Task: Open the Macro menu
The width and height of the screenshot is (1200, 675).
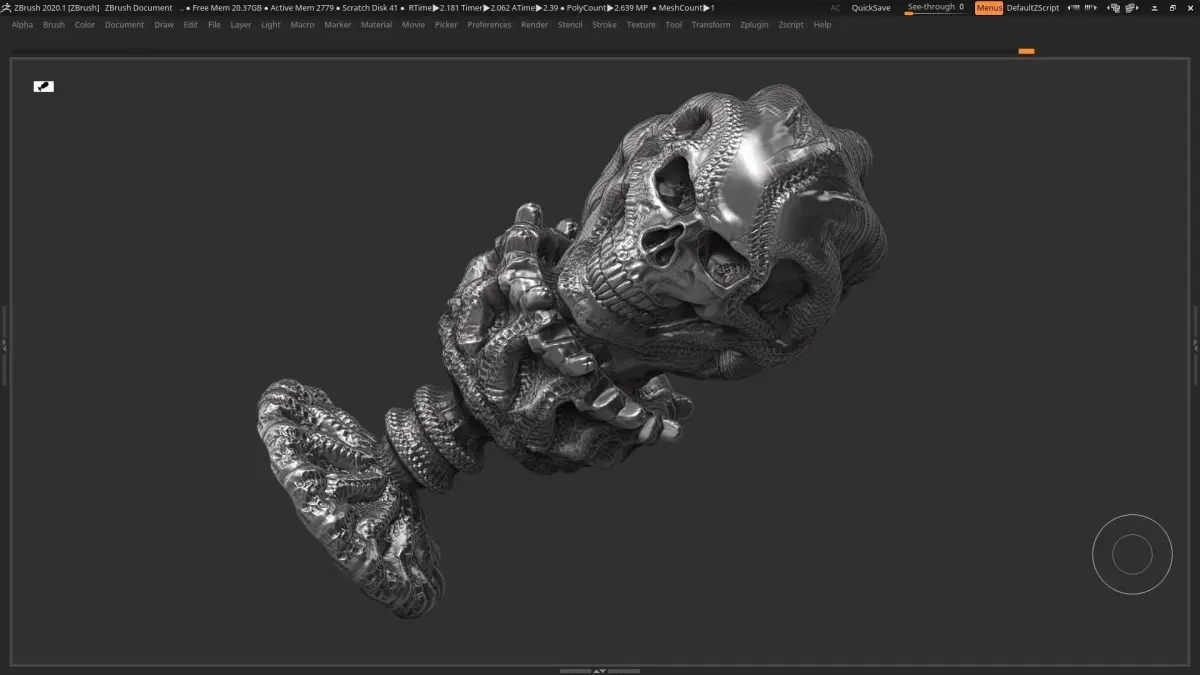Action: pos(302,25)
